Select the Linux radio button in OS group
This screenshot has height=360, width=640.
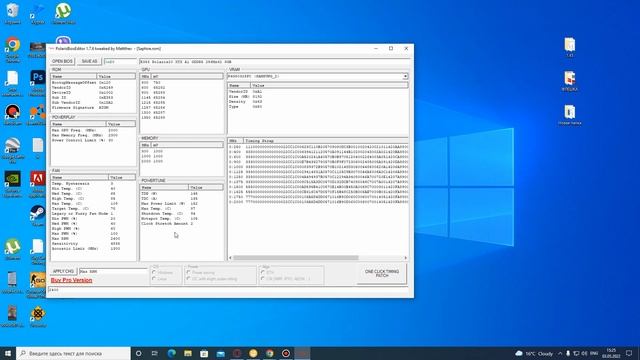[154, 278]
